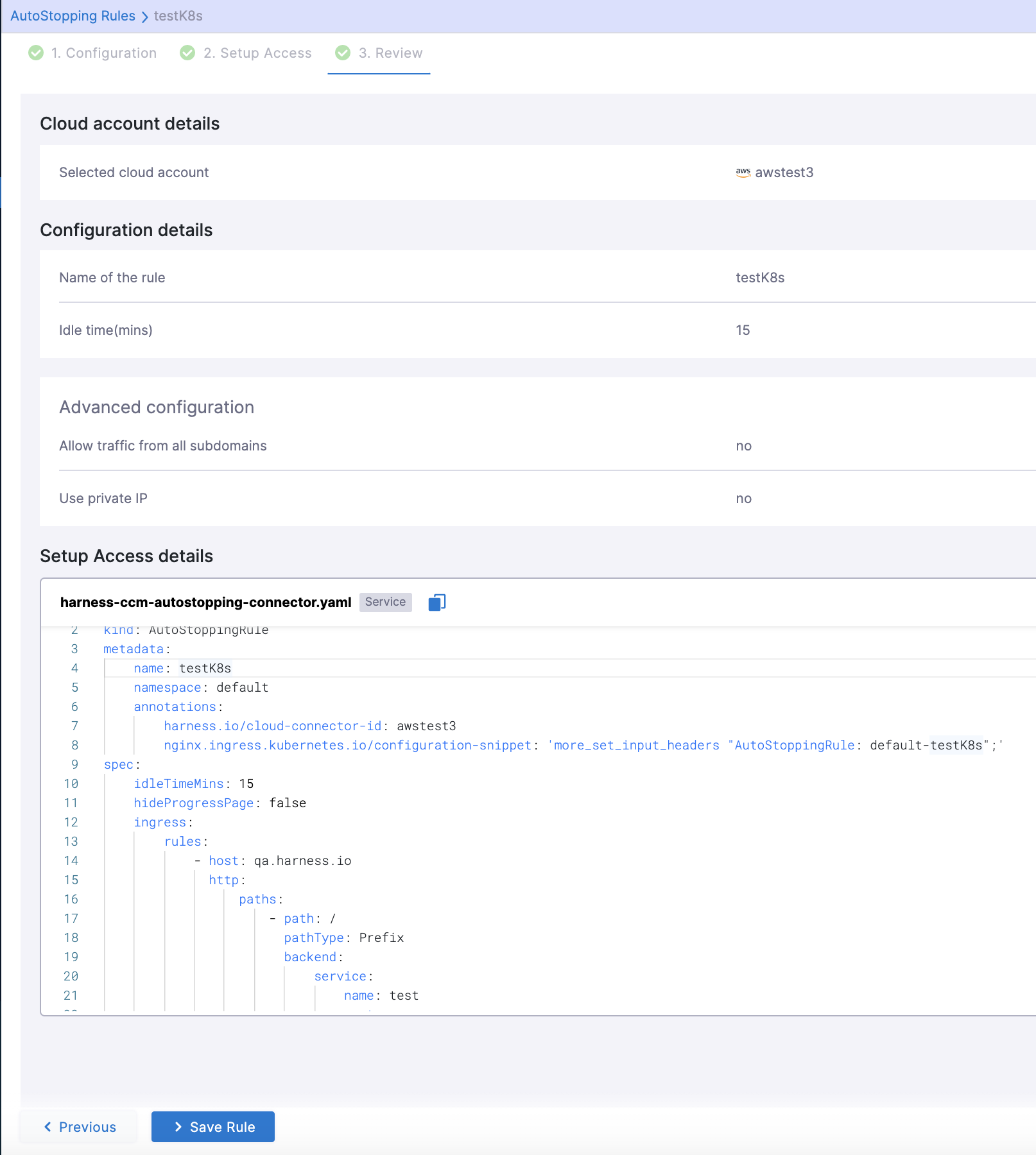Click the YAML file name heading
This screenshot has width=1036, height=1155.
pyautogui.click(x=205, y=603)
